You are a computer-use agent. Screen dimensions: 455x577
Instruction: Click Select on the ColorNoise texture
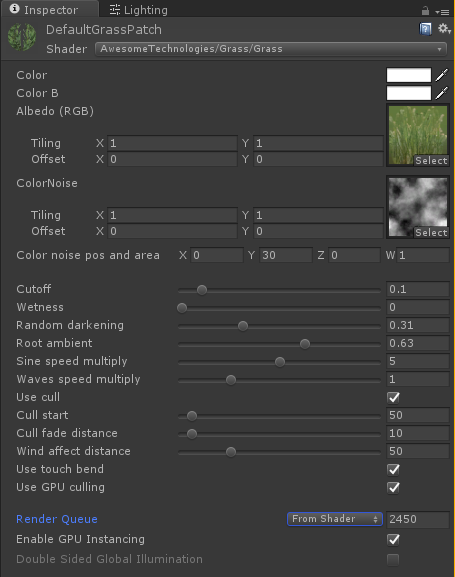coord(431,233)
